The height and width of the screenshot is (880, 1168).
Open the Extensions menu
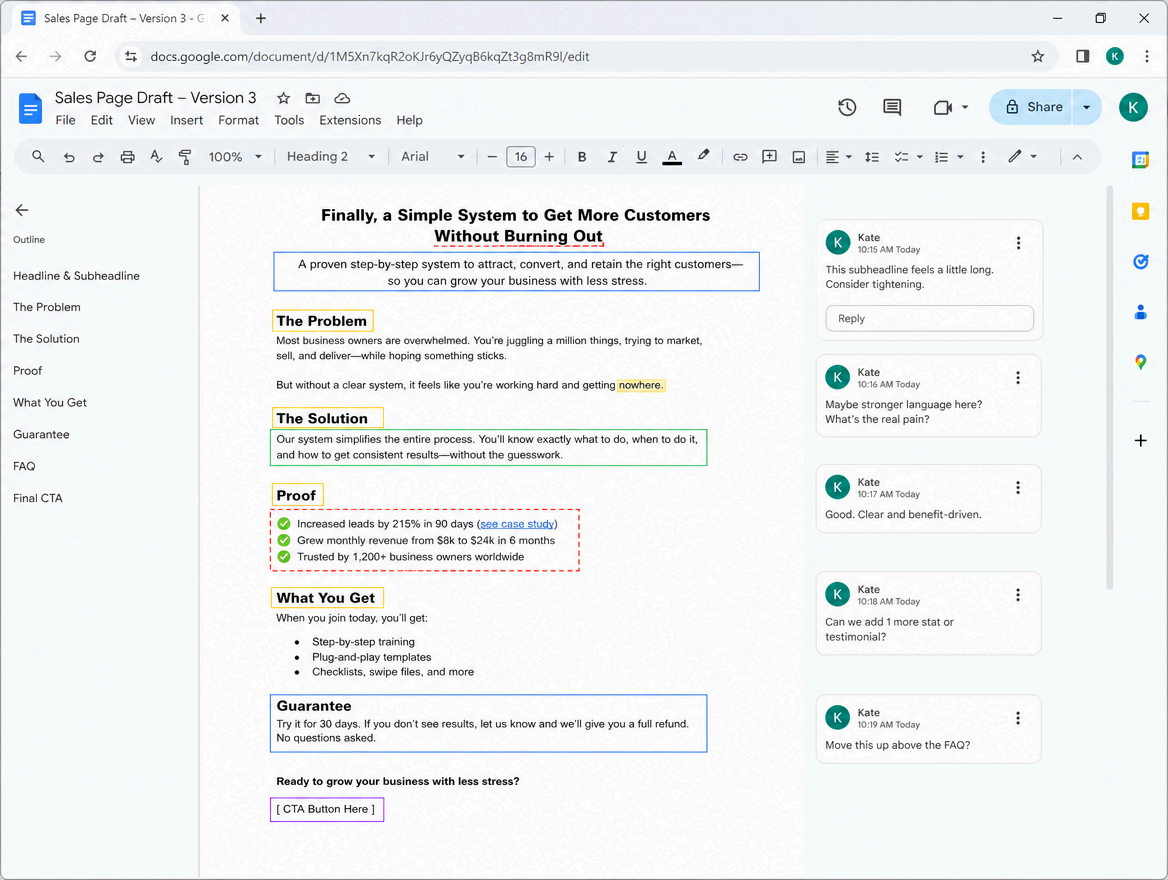350,120
